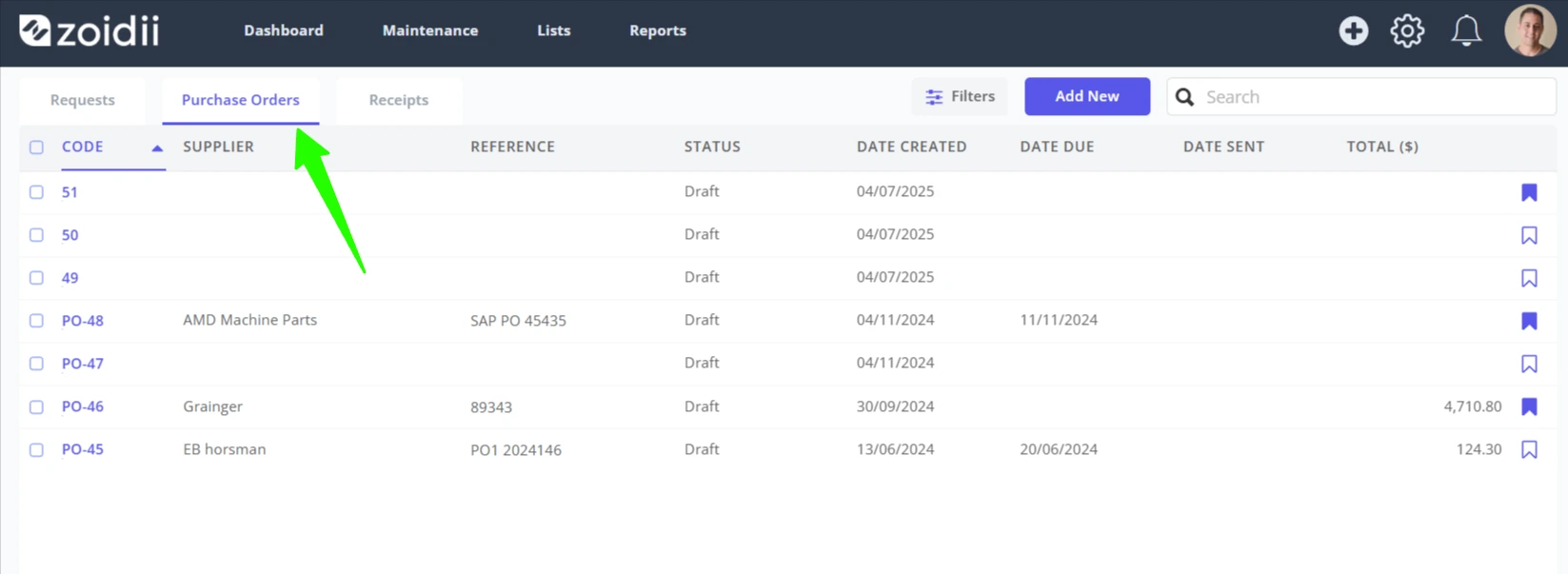1568x574 pixels.
Task: Open purchase order 50 link
Action: (x=69, y=235)
